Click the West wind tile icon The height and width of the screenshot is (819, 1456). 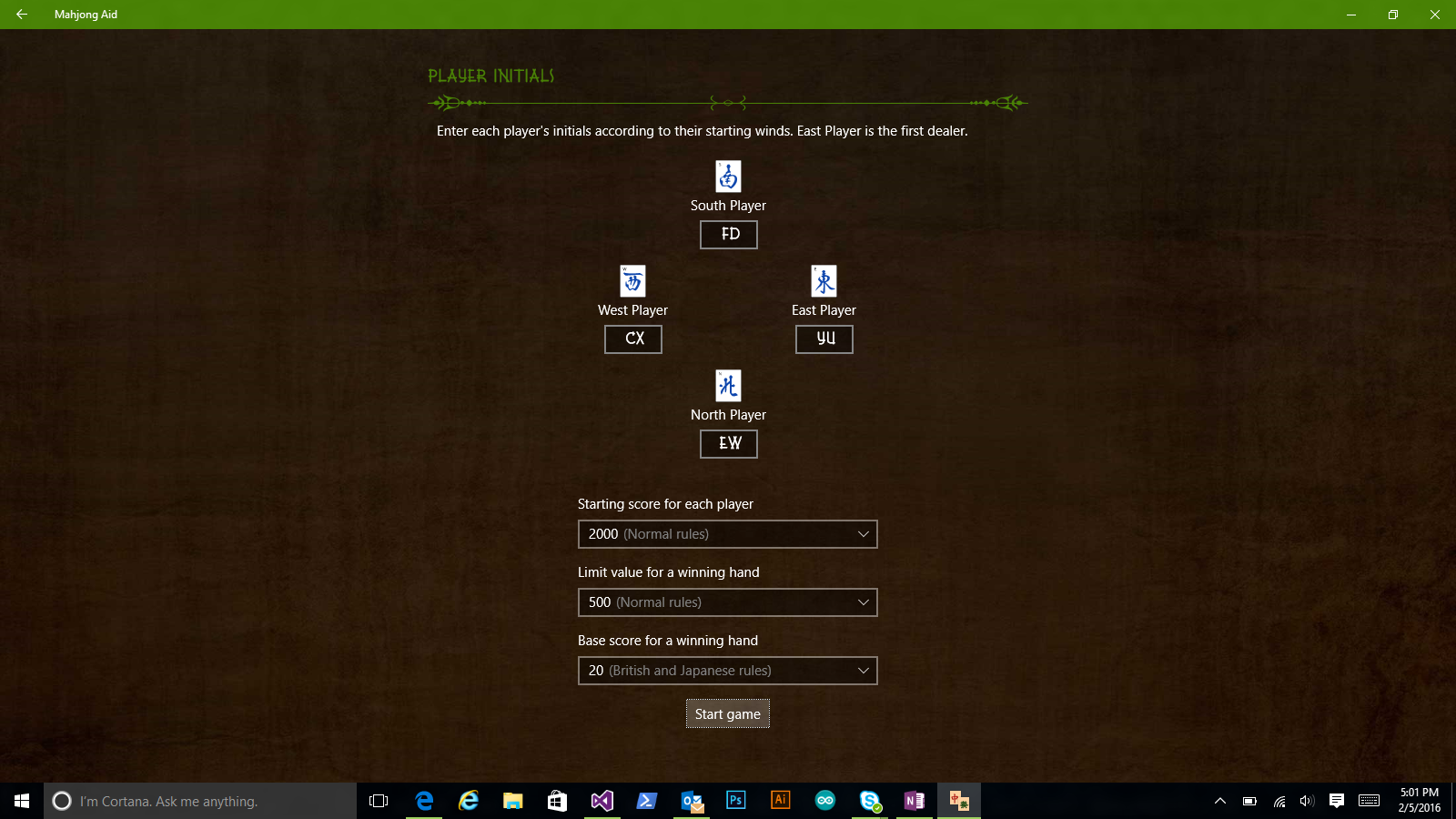632,281
